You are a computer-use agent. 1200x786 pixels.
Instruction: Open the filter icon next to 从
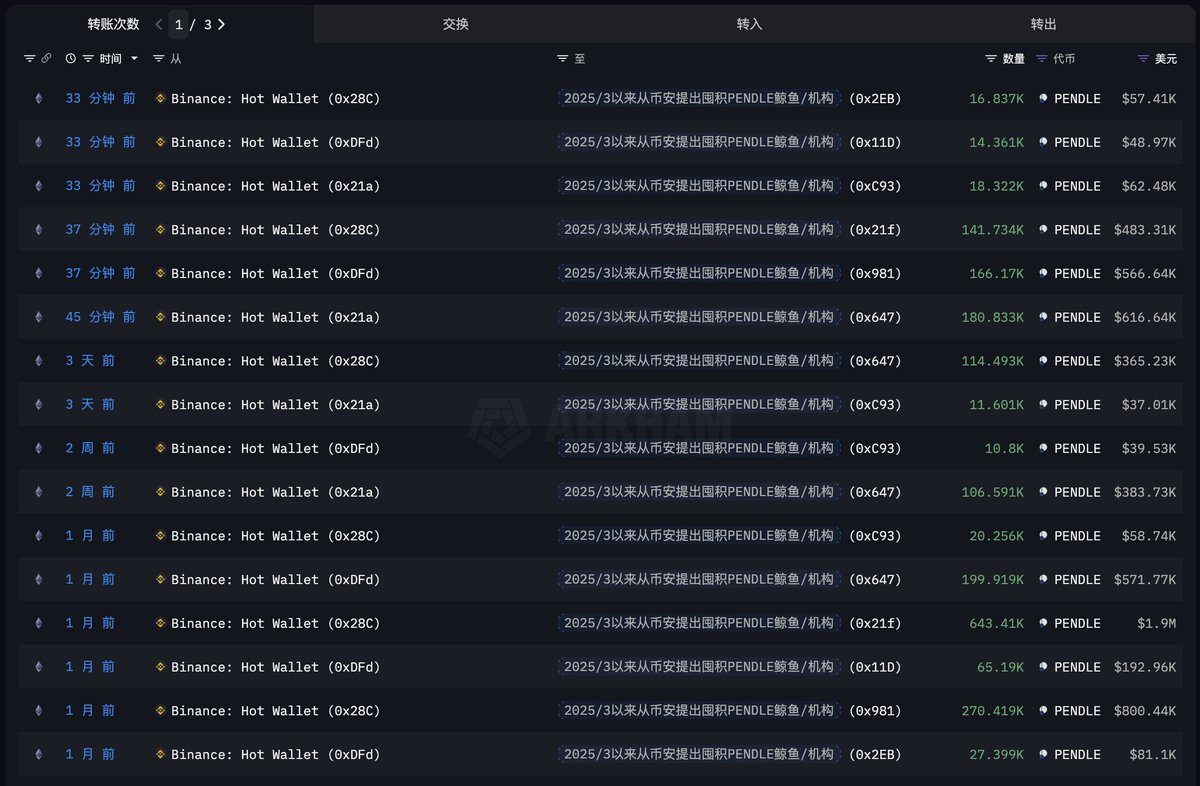[159, 59]
